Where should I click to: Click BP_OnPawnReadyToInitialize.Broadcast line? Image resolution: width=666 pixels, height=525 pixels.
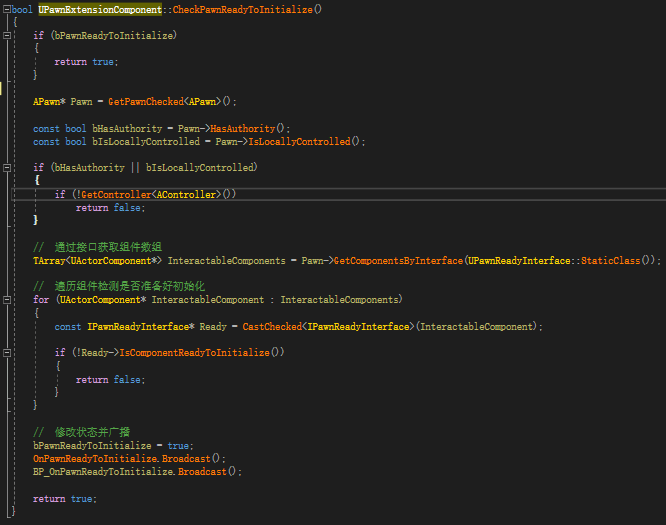[x=137, y=472]
